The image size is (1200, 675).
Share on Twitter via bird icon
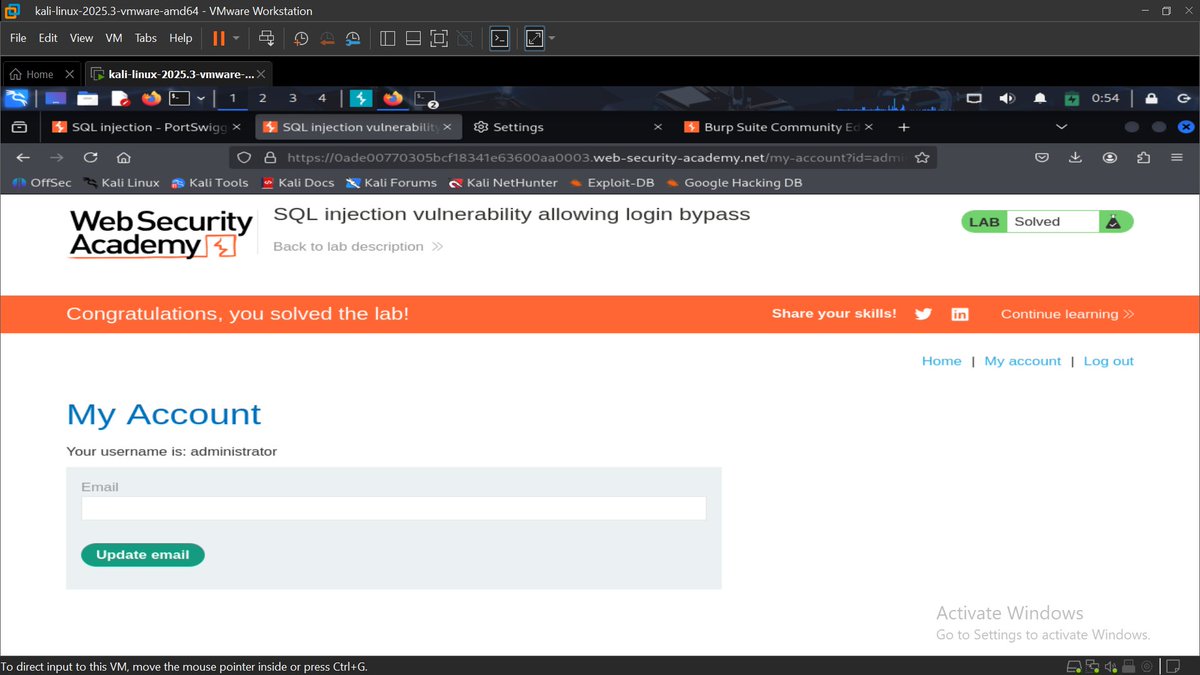(x=923, y=314)
